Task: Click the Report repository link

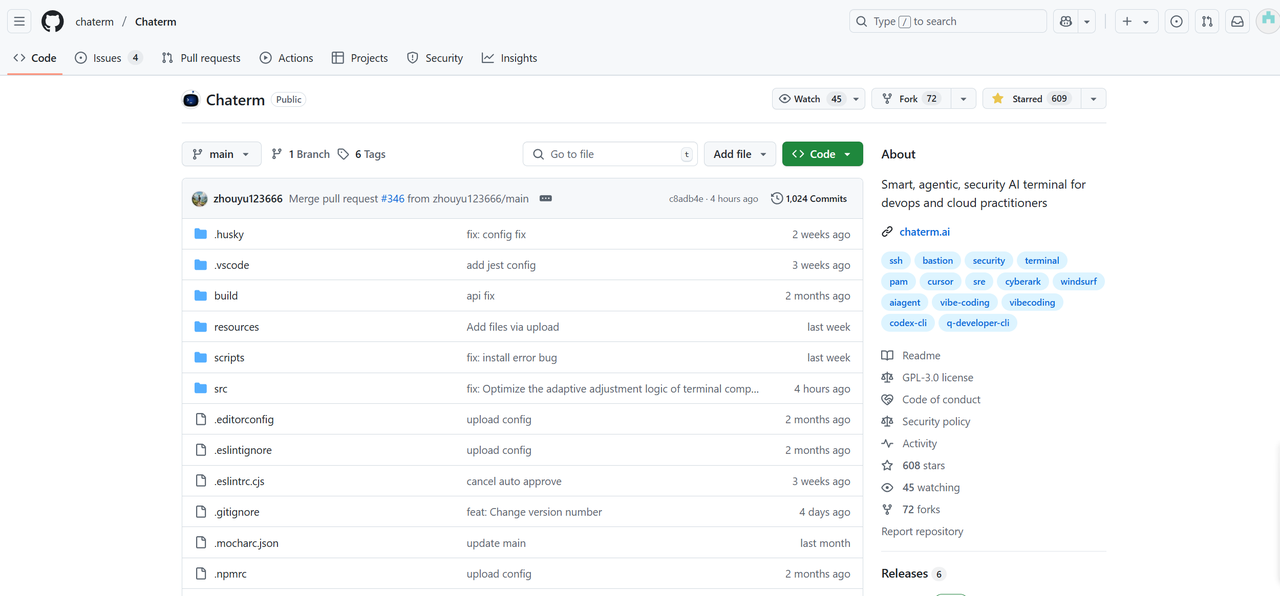Action: tap(922, 532)
